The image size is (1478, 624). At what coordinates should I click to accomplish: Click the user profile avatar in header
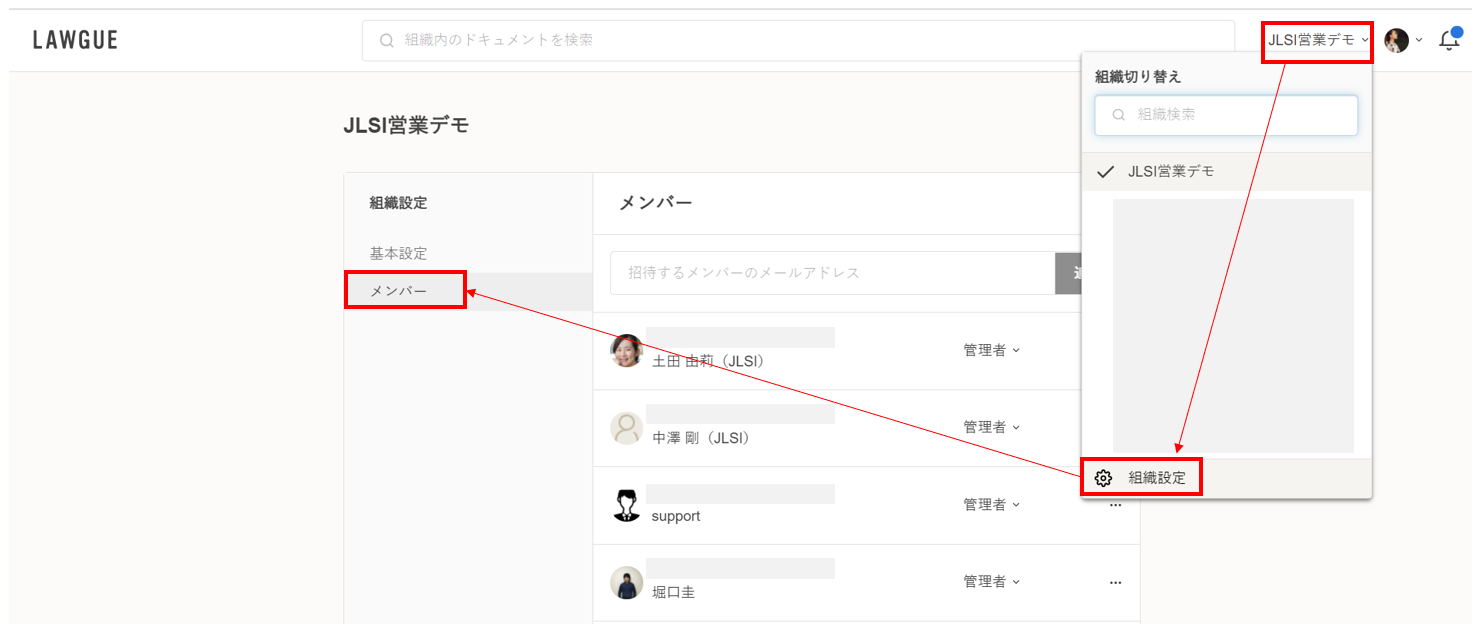[x=1396, y=40]
